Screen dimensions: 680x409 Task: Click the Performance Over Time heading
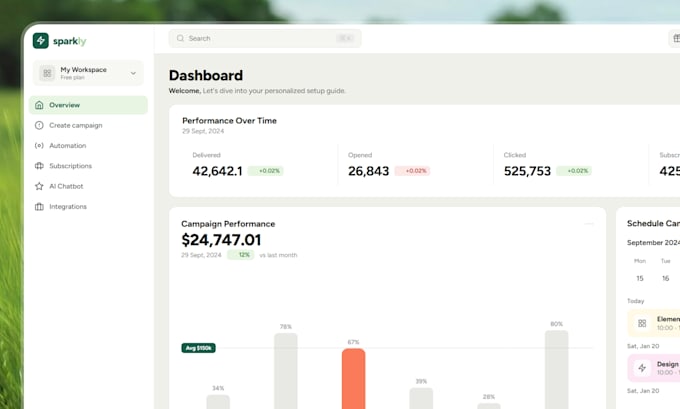pos(229,121)
